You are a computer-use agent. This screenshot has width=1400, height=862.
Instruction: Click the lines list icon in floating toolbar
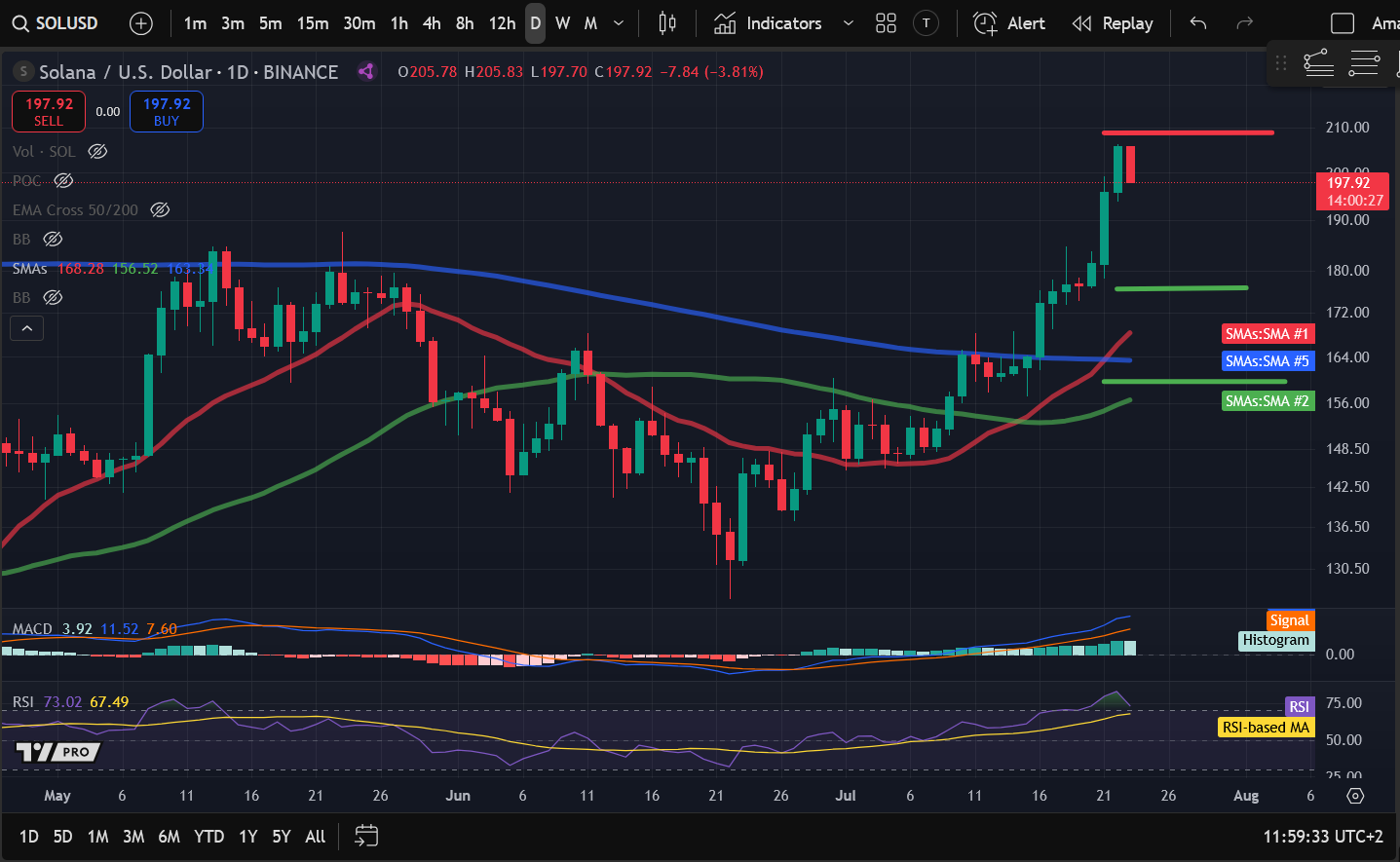click(x=1364, y=62)
